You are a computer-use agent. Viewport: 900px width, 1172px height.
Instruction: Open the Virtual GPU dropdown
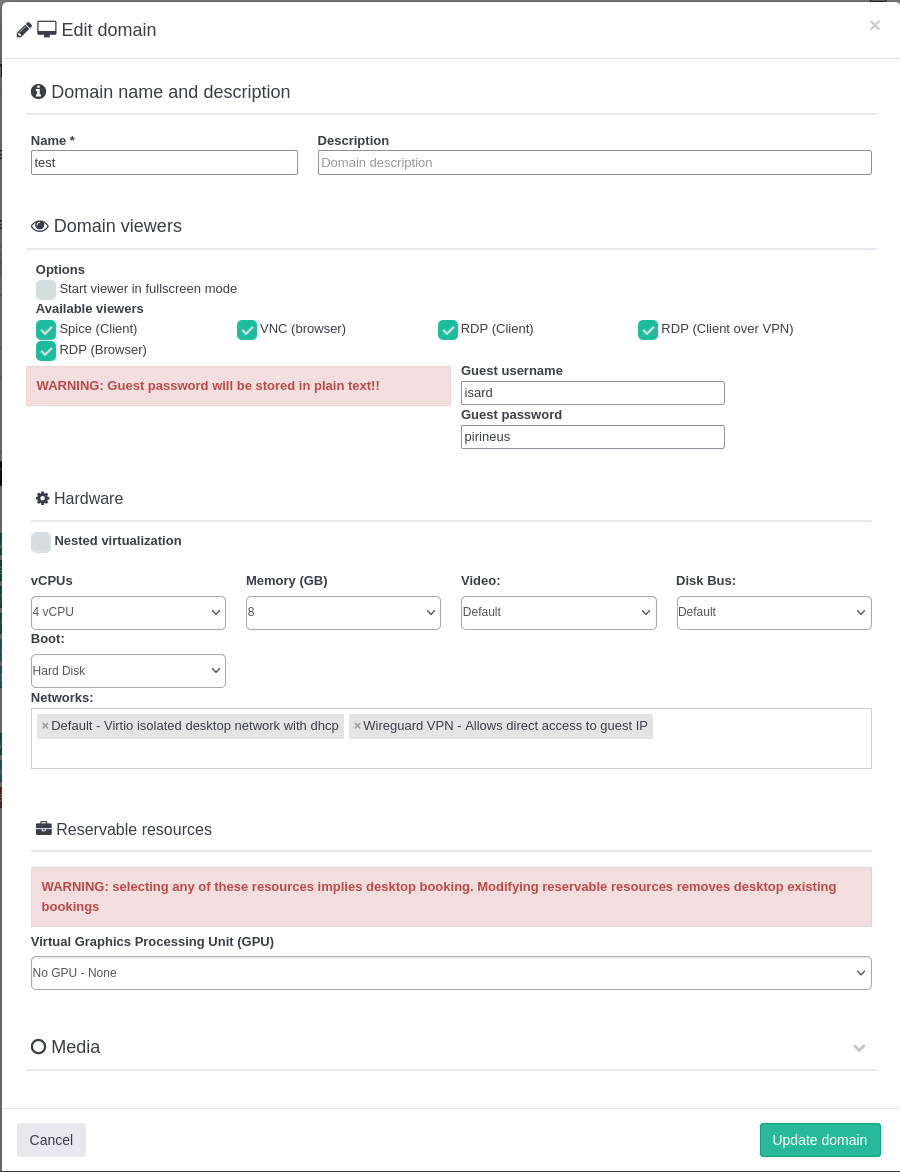451,973
